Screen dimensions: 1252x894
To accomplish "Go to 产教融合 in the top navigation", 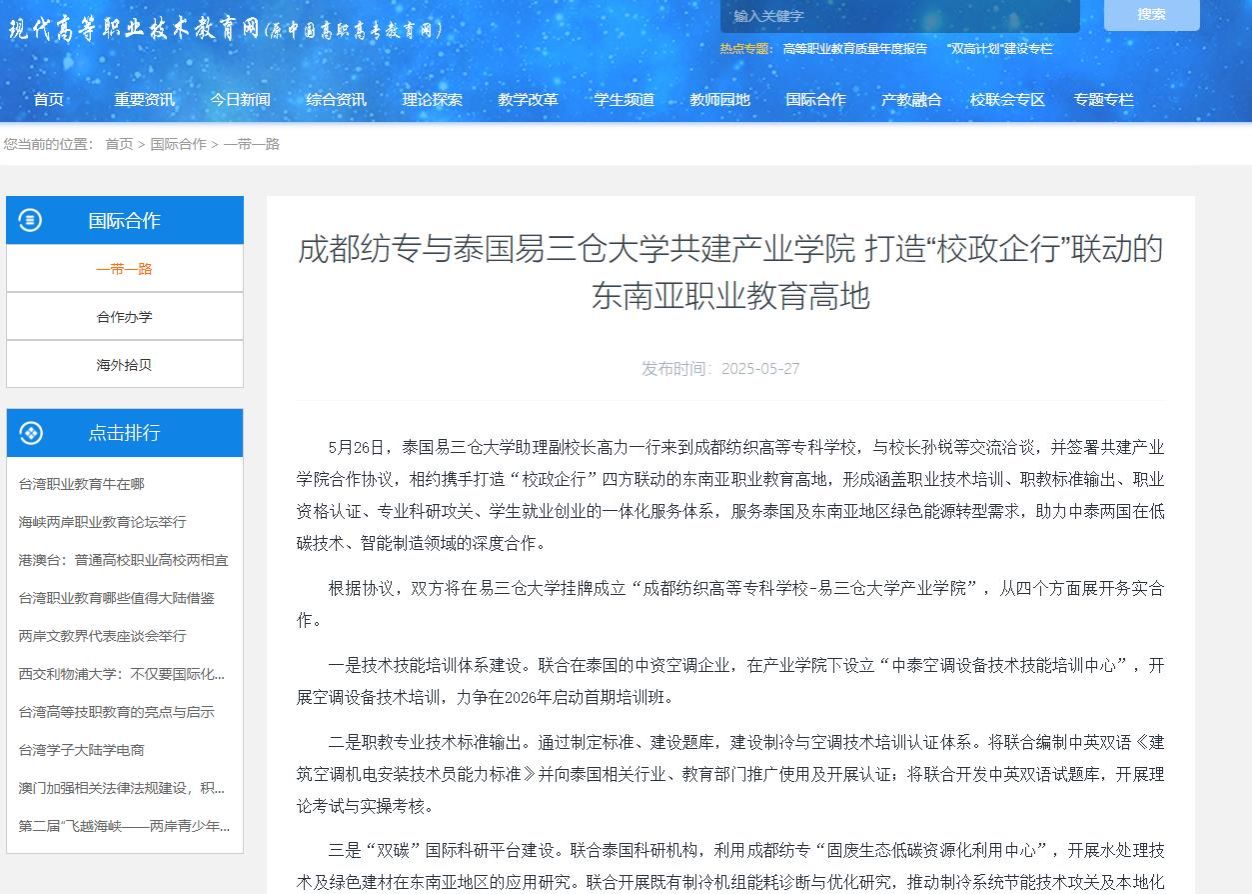I will click(911, 99).
